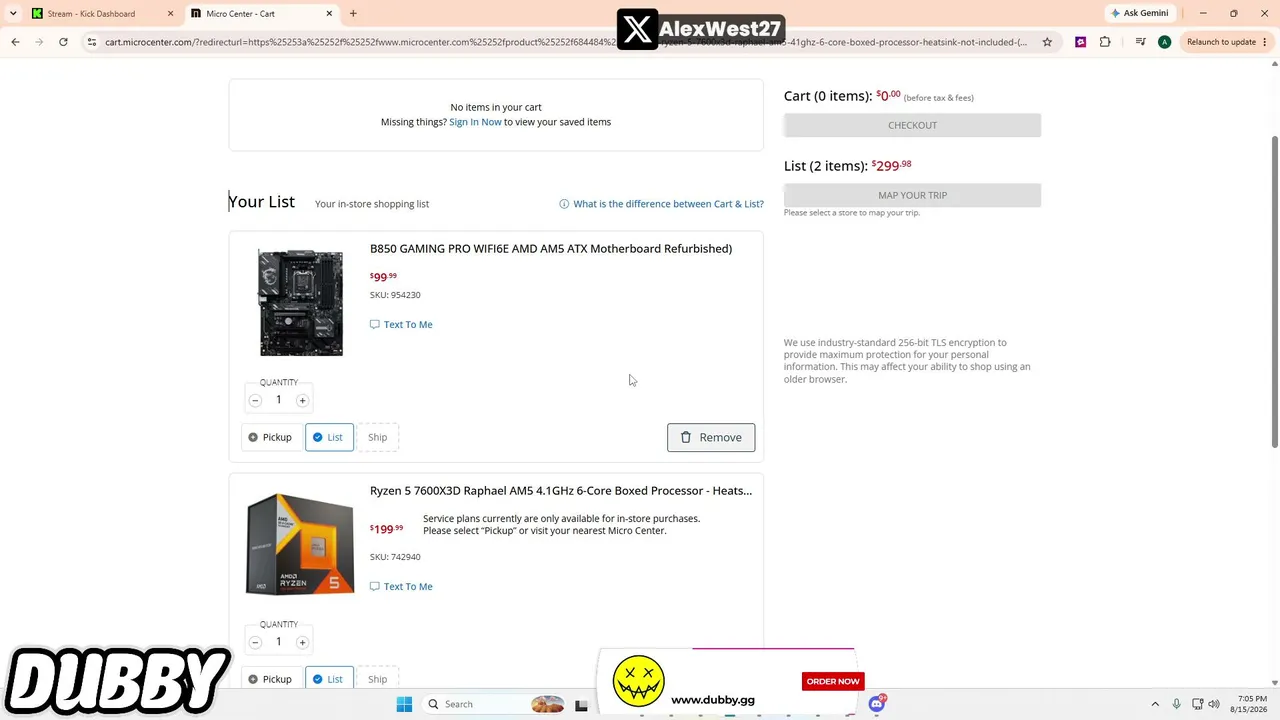This screenshot has width=1280, height=720.
Task: Open the purple extension icon in toolbar
Action: coord(1080,42)
